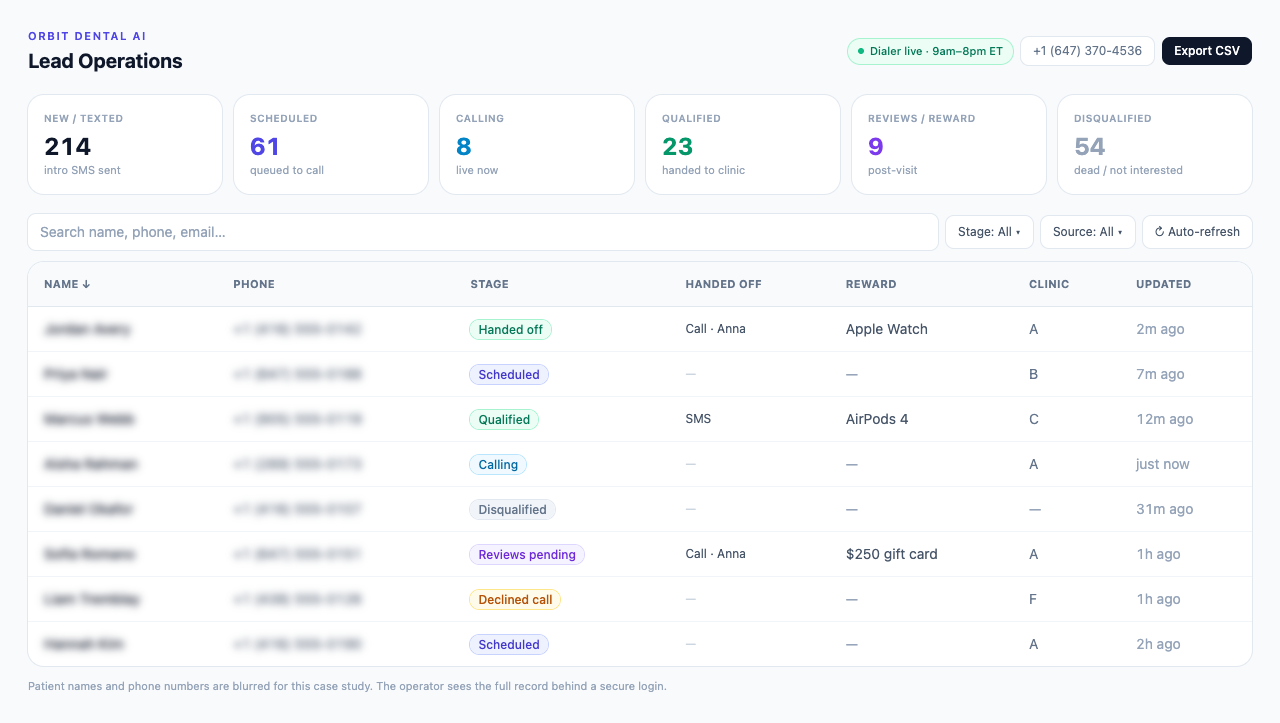This screenshot has height=723, width=1280.
Task: Click the 12m ago updated cell
Action: [x=1165, y=419]
